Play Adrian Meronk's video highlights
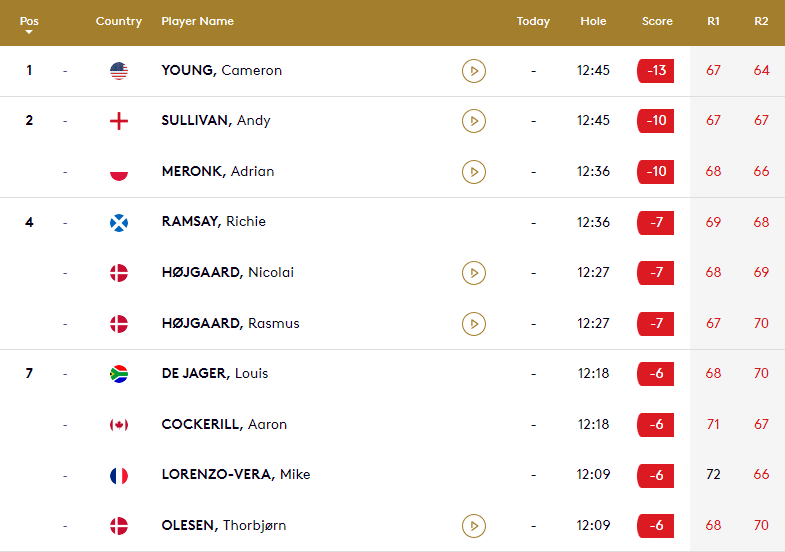 pyautogui.click(x=474, y=172)
